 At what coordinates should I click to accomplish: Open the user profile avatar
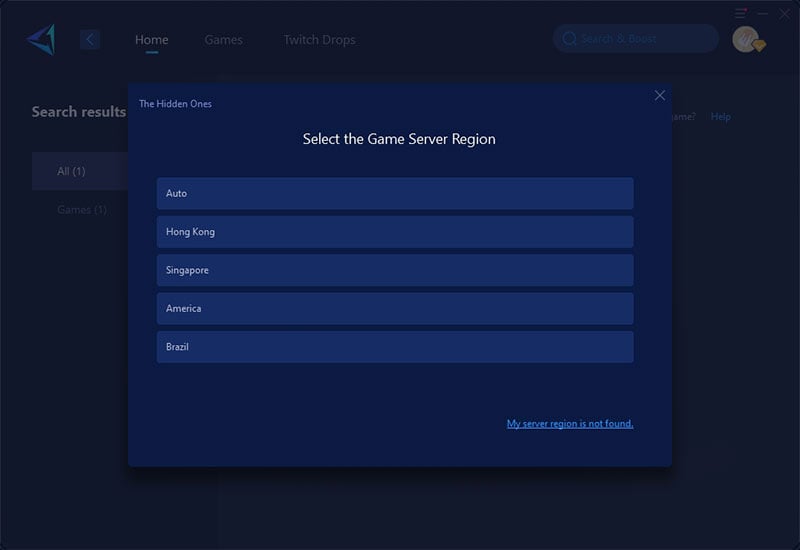point(746,39)
